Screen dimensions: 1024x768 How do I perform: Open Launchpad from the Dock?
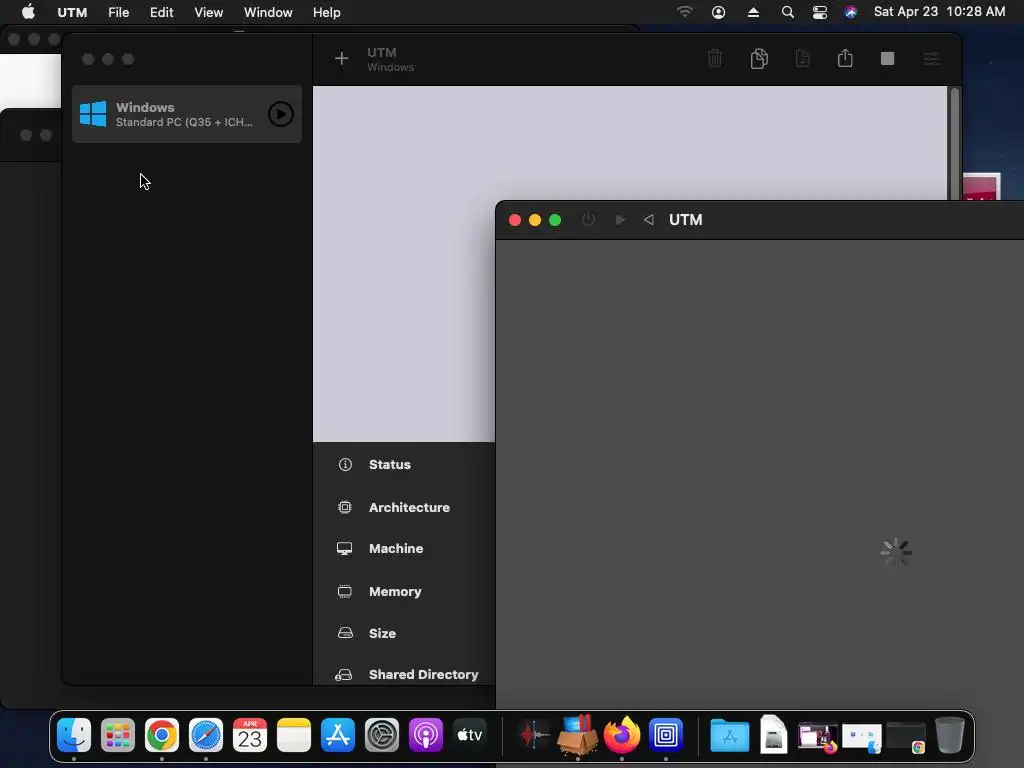point(118,735)
